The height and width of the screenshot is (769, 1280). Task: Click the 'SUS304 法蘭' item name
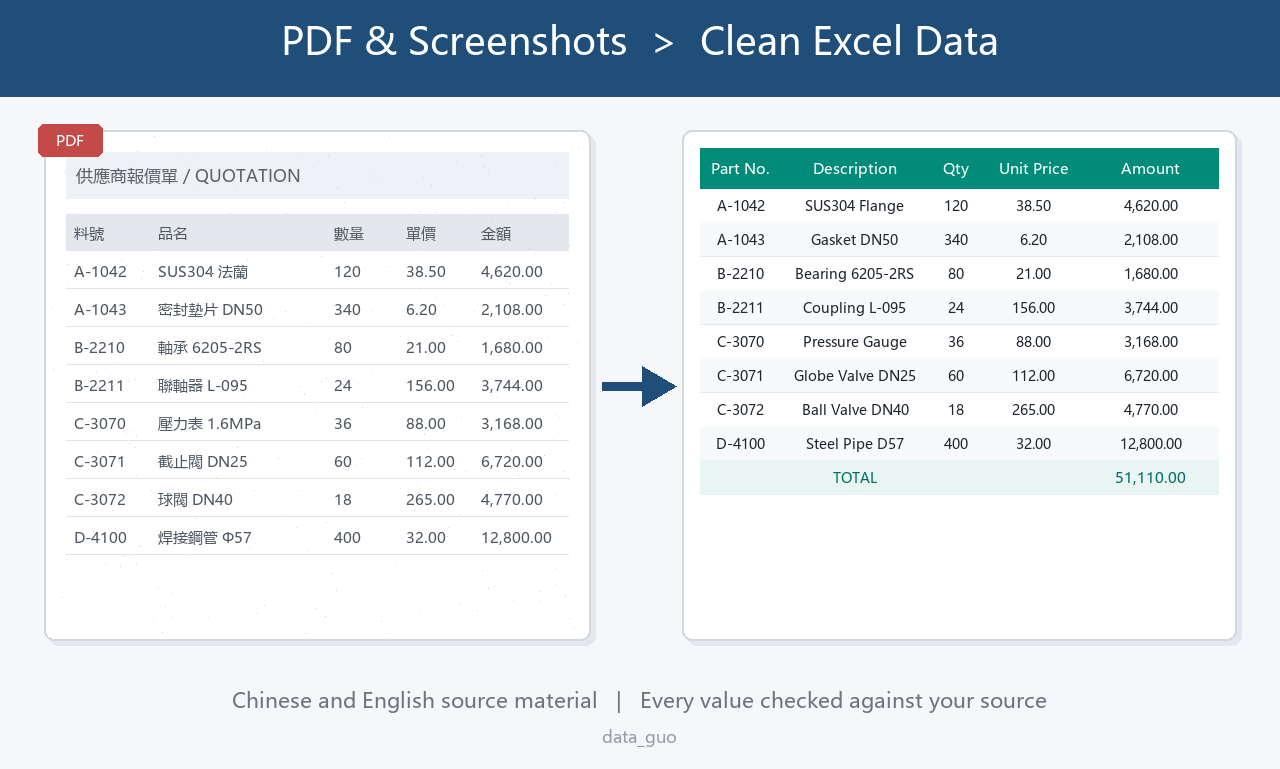click(x=203, y=271)
